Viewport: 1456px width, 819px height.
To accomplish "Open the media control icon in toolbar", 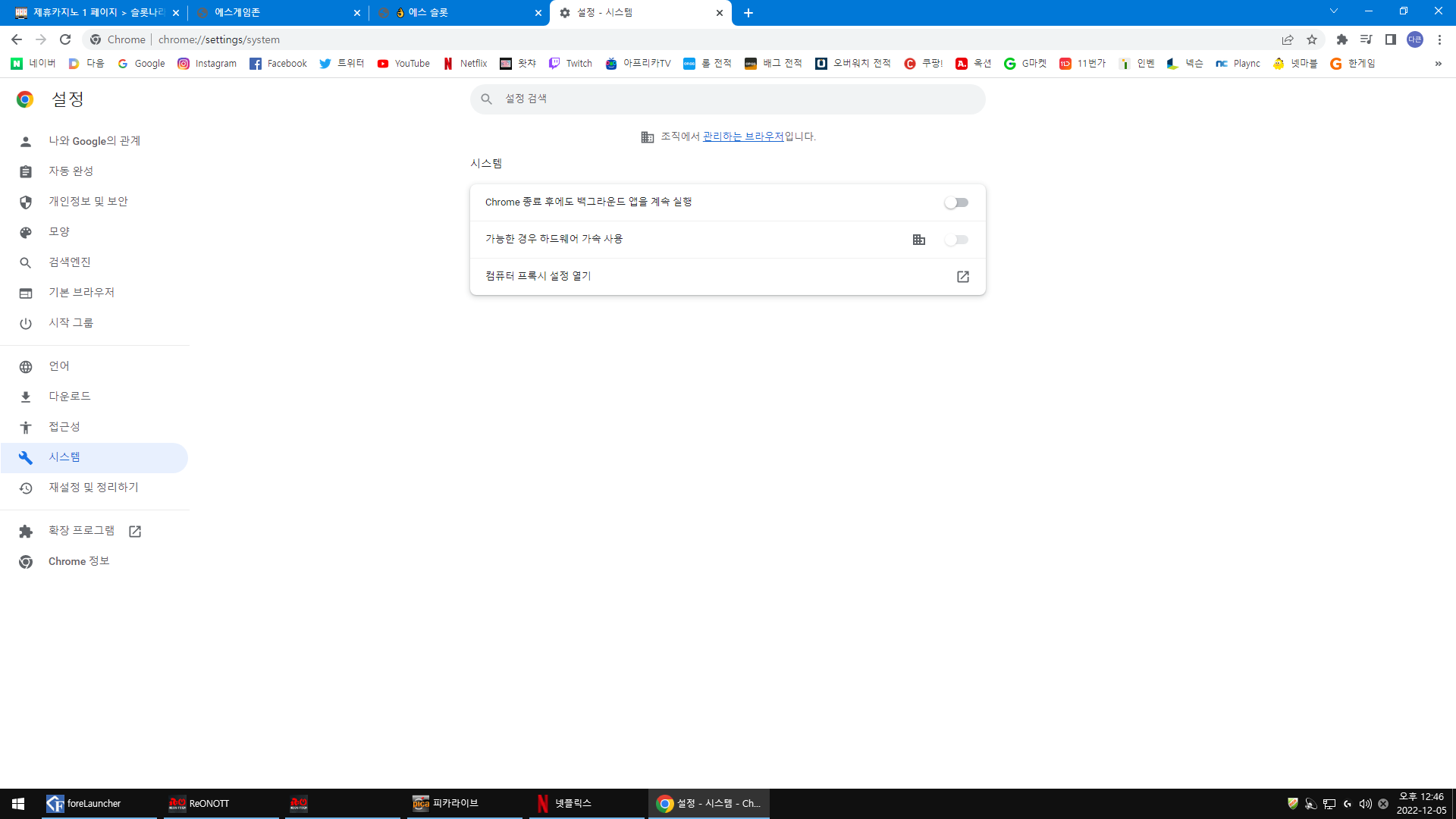I will pos(1367,39).
